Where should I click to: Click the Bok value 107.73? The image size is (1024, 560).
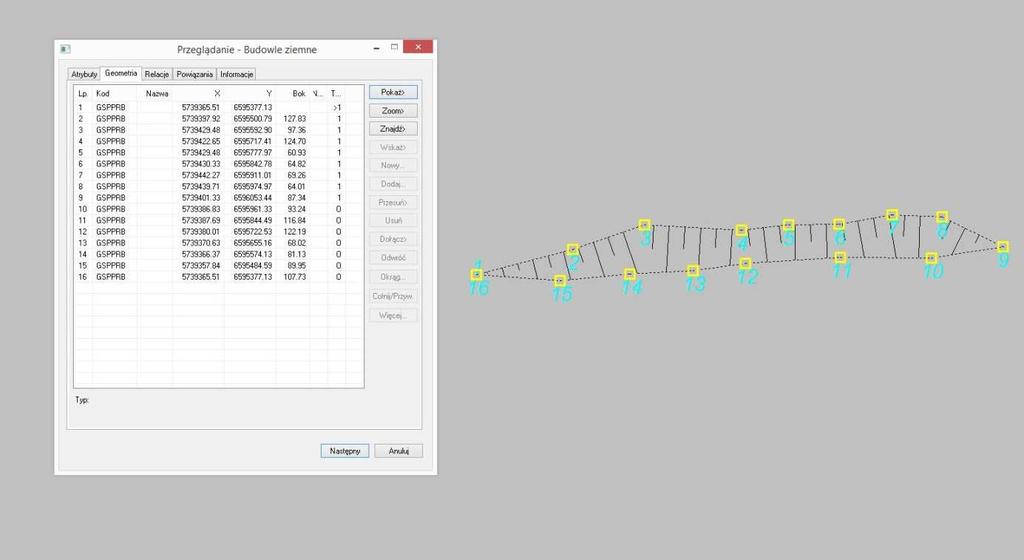pyautogui.click(x=295, y=277)
